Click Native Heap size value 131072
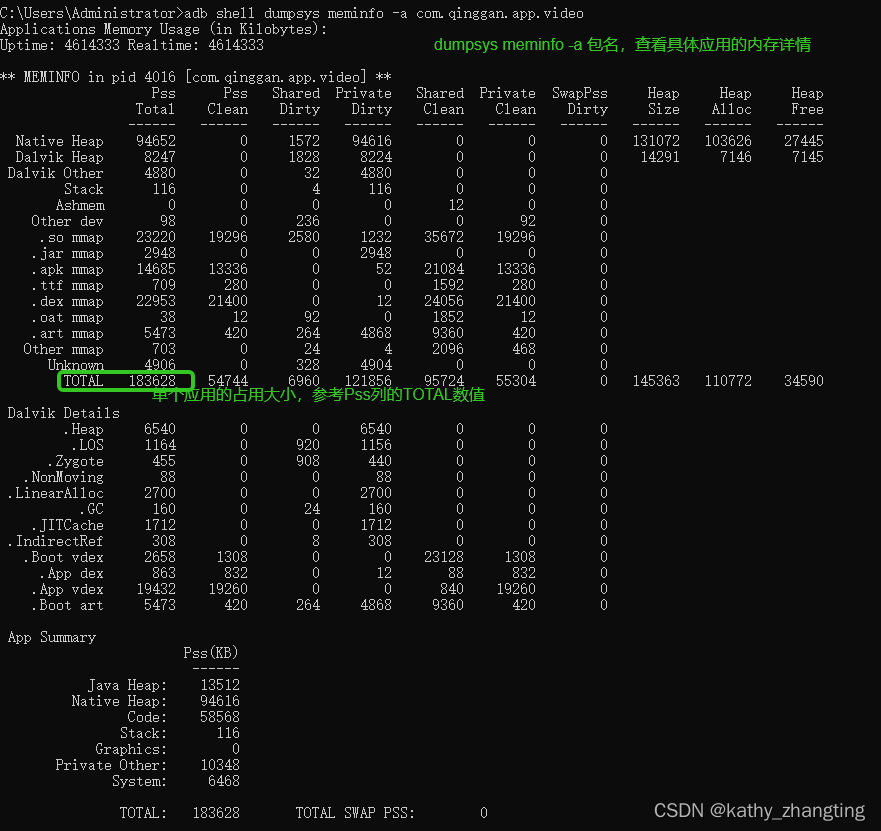 point(656,141)
